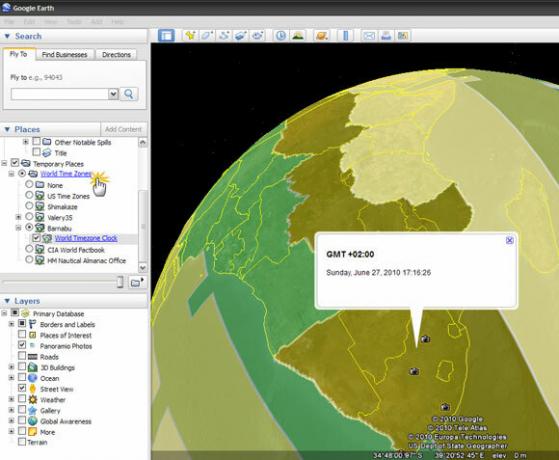Open the Fly To history dropdown
This screenshot has height=460, width=559.
coord(113,94)
